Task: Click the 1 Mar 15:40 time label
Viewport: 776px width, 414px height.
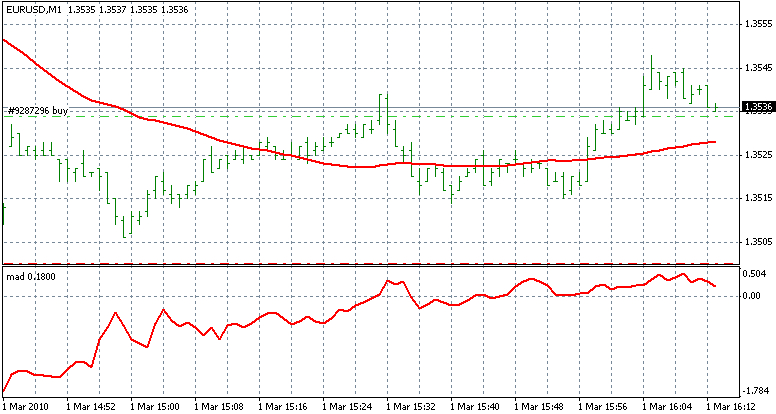Action: pyautogui.click(x=475, y=407)
